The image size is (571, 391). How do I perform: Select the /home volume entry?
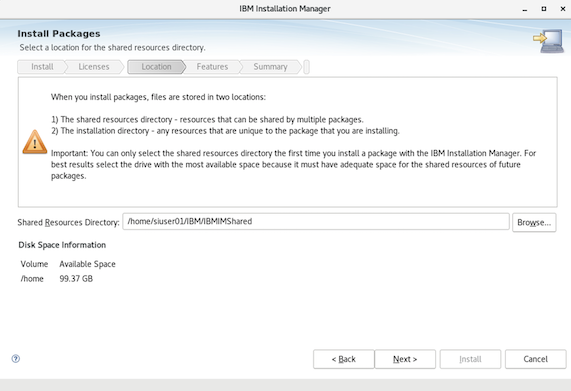point(32,279)
